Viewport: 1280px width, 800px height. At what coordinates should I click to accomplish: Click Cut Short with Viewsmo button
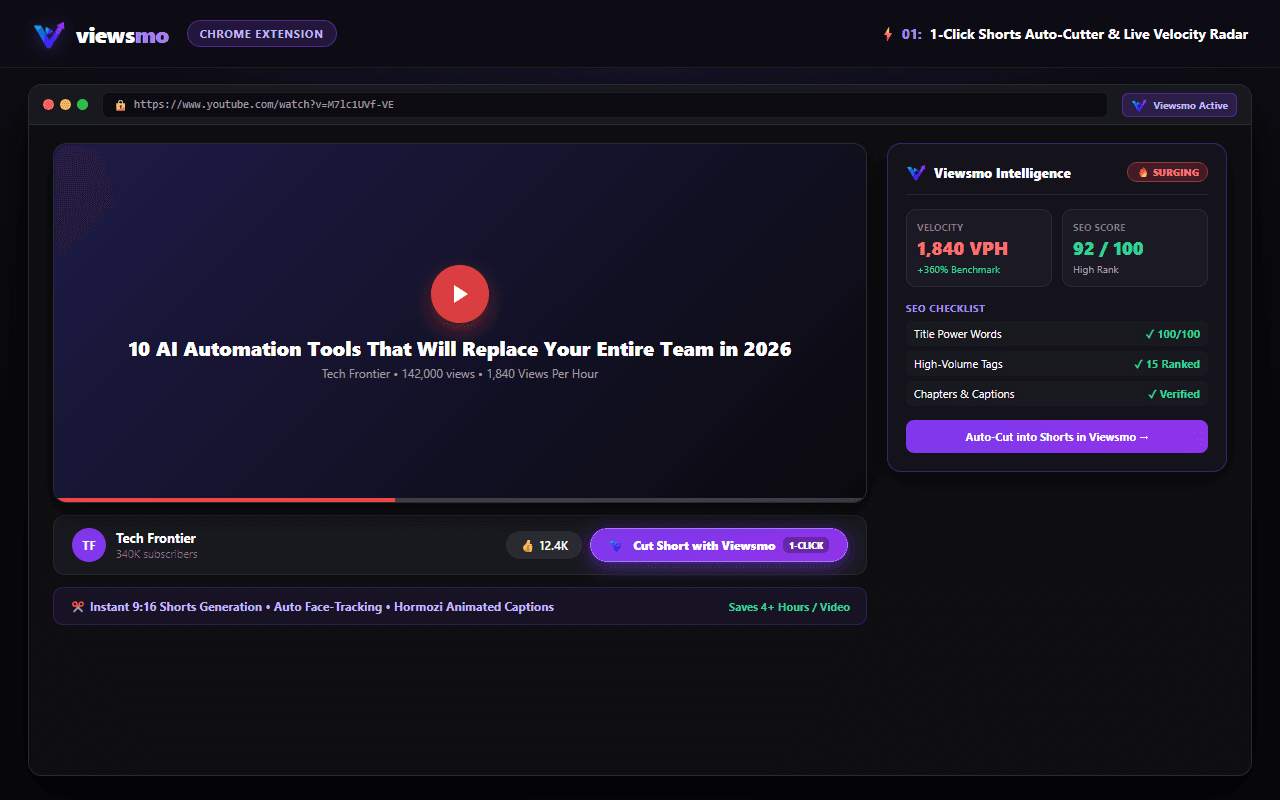click(x=719, y=545)
